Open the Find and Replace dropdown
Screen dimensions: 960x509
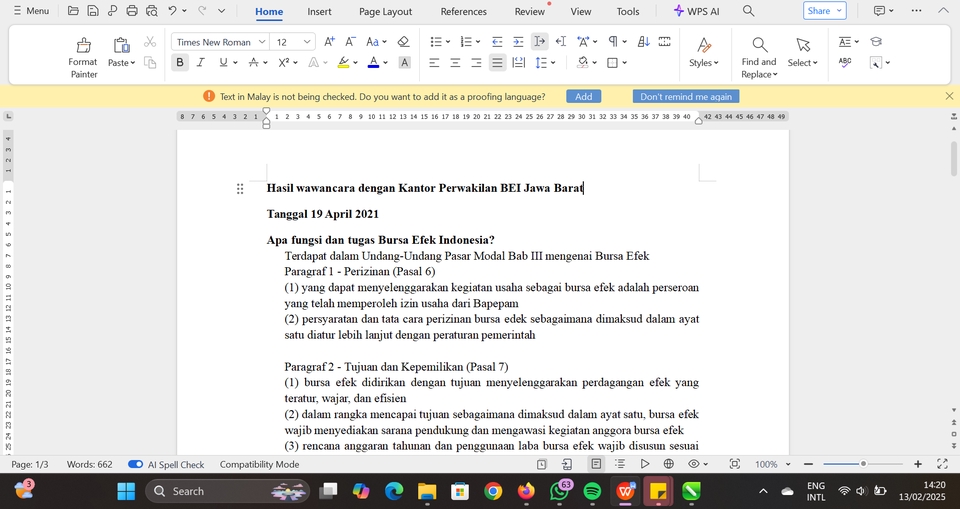pos(759,68)
